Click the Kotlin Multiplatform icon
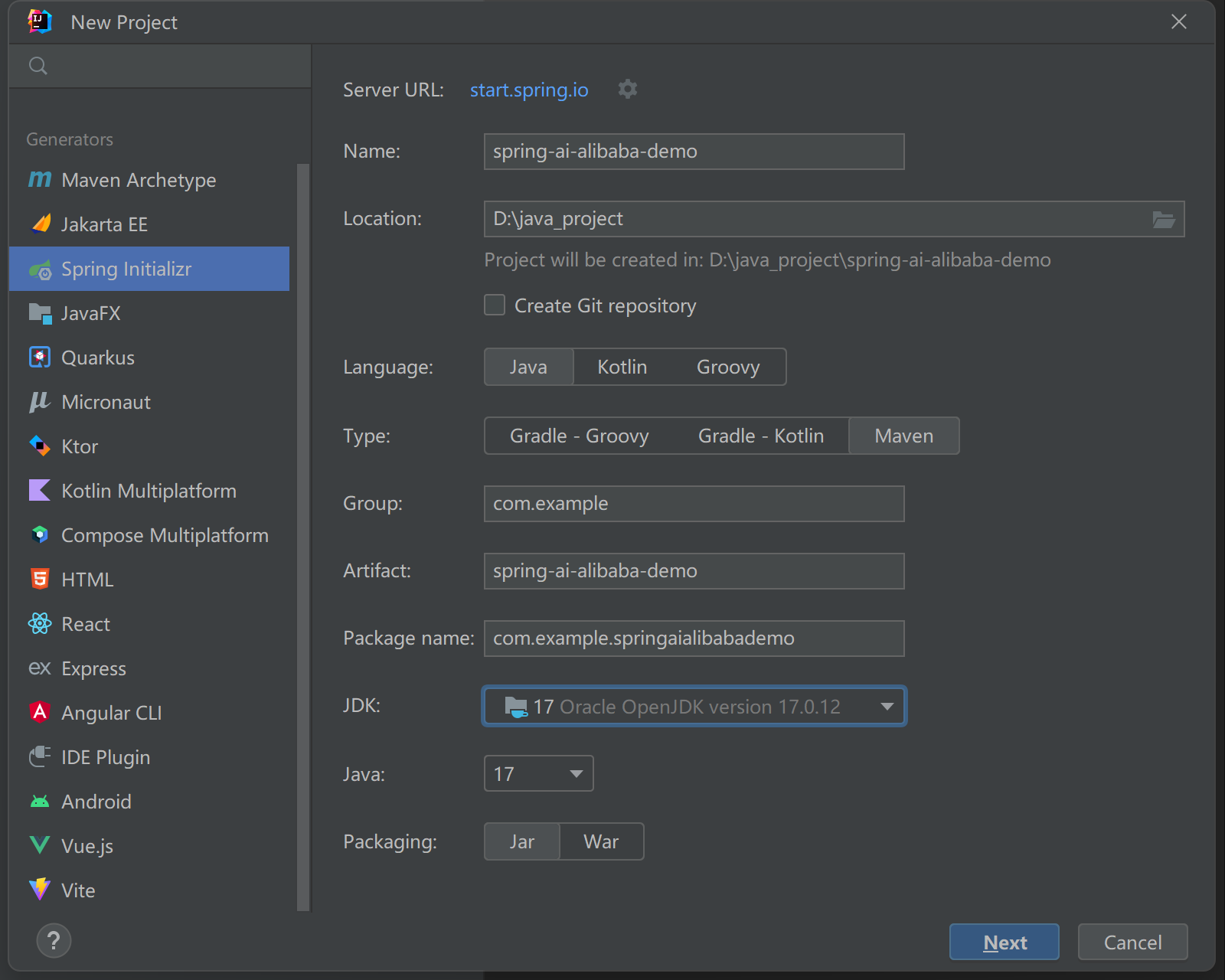 [x=40, y=491]
